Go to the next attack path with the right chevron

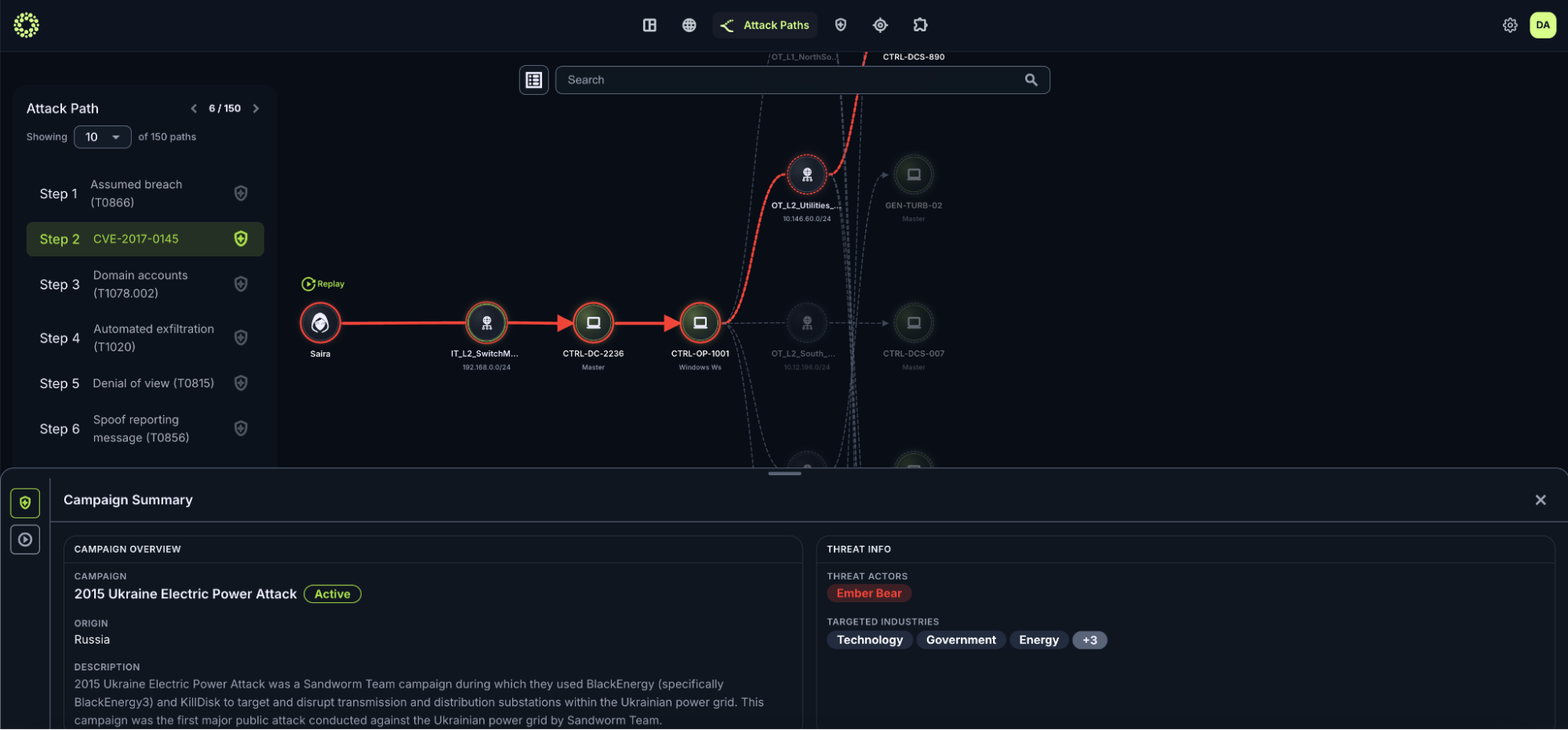[256, 108]
